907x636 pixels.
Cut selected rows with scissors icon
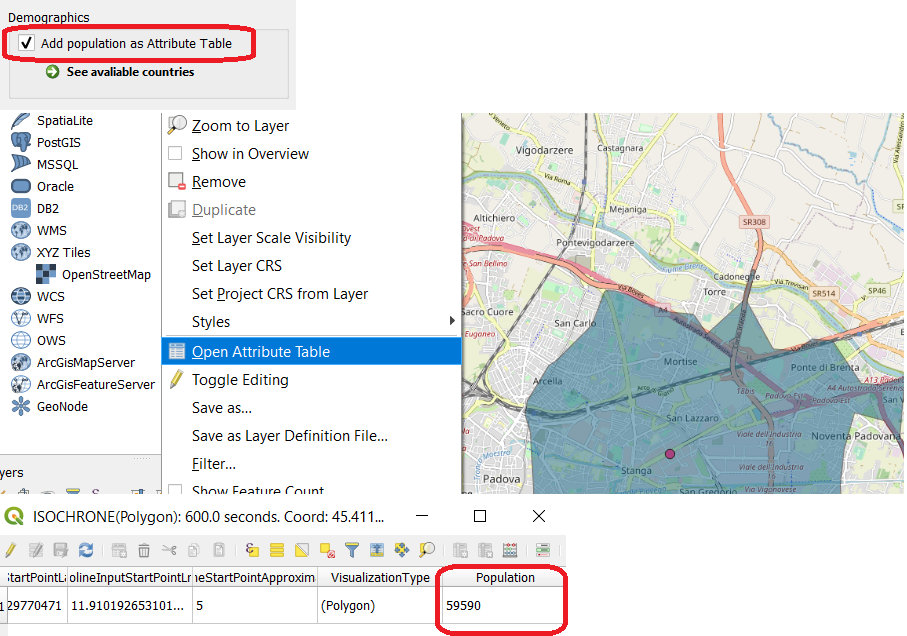tap(169, 550)
